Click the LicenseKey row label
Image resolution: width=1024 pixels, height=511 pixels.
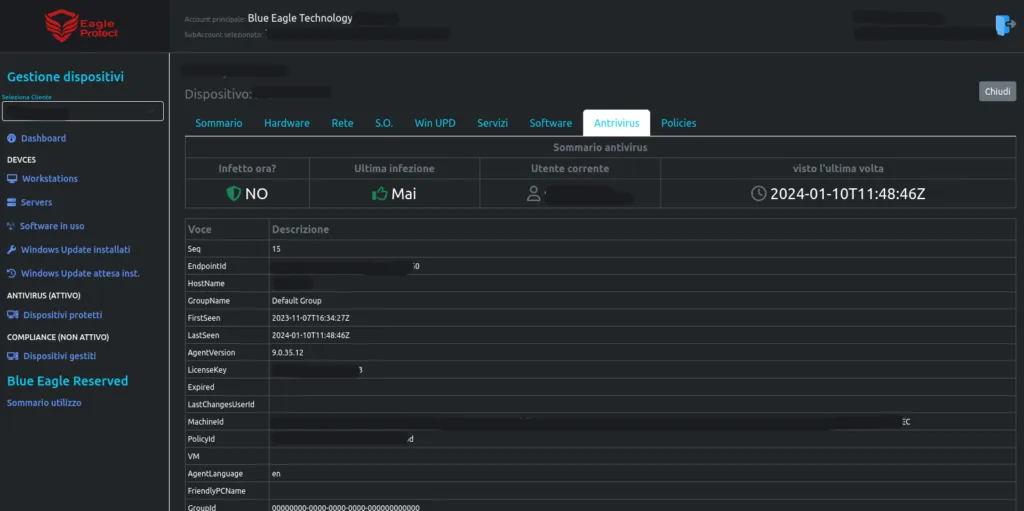coord(206,370)
